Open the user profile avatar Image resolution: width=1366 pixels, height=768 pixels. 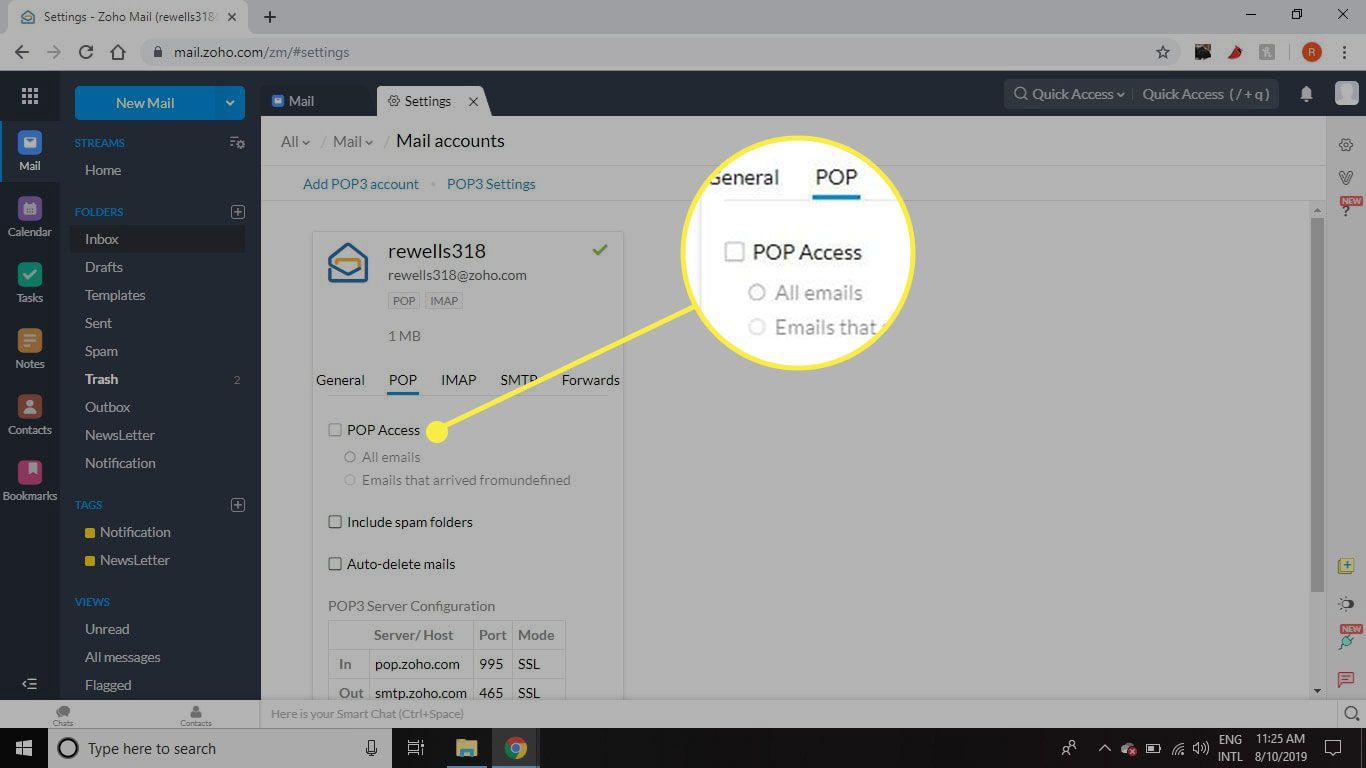[1346, 94]
